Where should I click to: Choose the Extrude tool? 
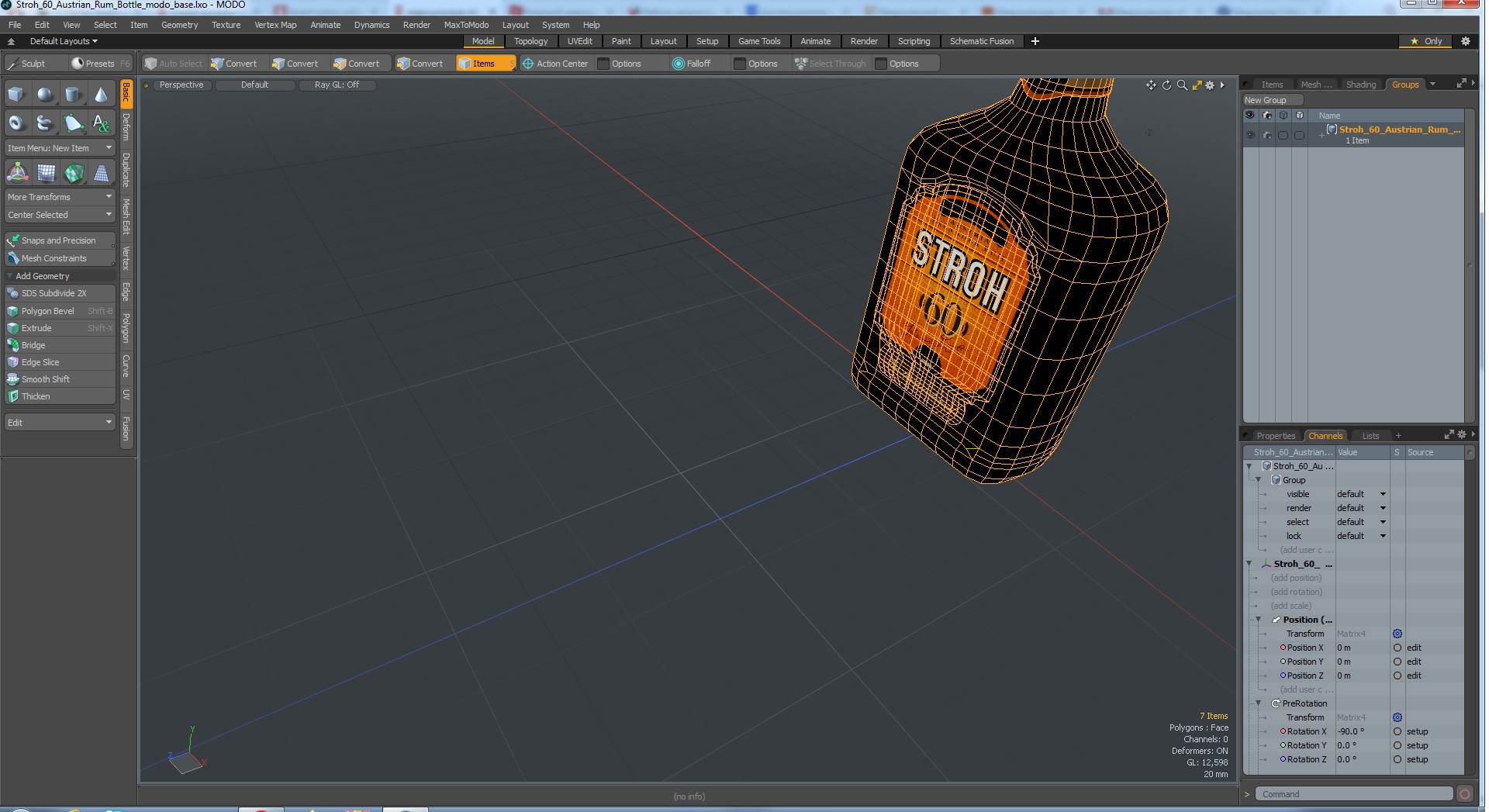click(60, 328)
